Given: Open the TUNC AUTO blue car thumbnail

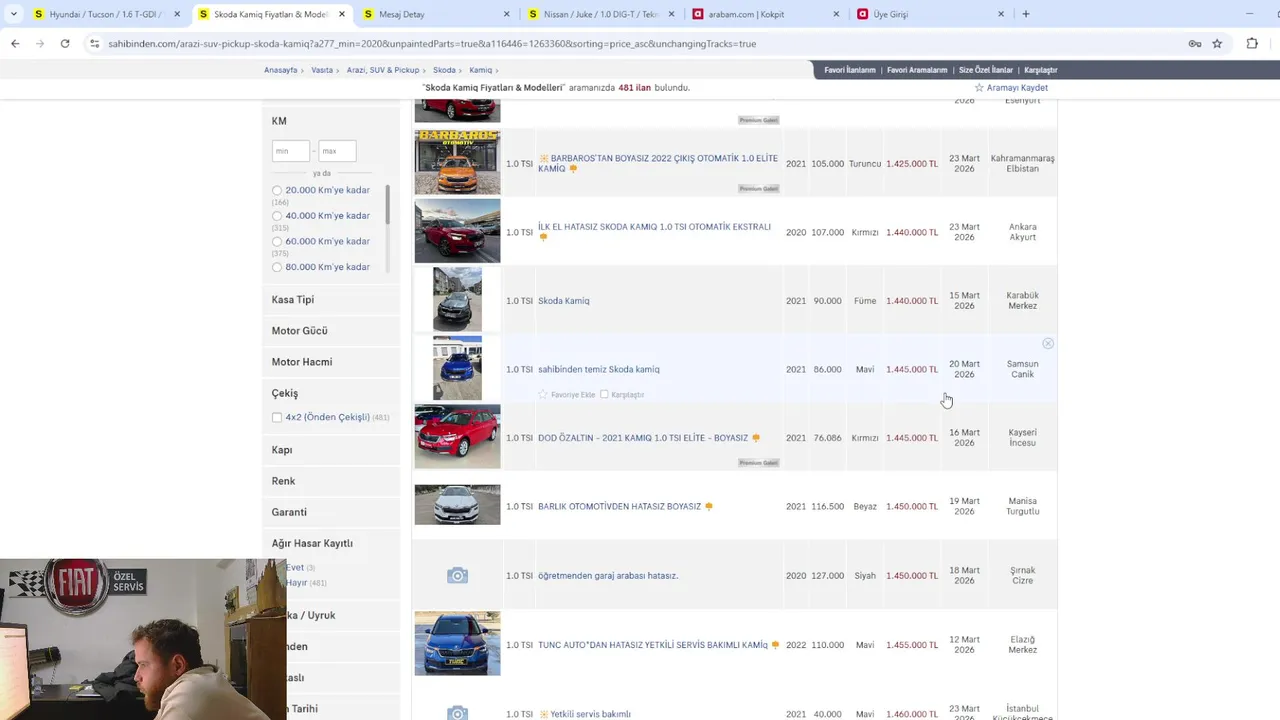Looking at the screenshot, I should click(457, 643).
